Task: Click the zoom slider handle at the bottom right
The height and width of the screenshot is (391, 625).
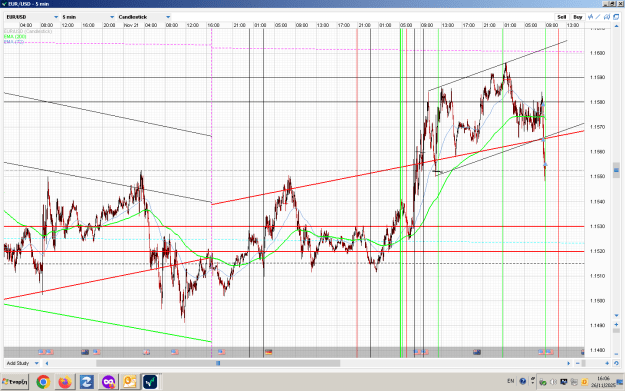Action: tap(584, 363)
